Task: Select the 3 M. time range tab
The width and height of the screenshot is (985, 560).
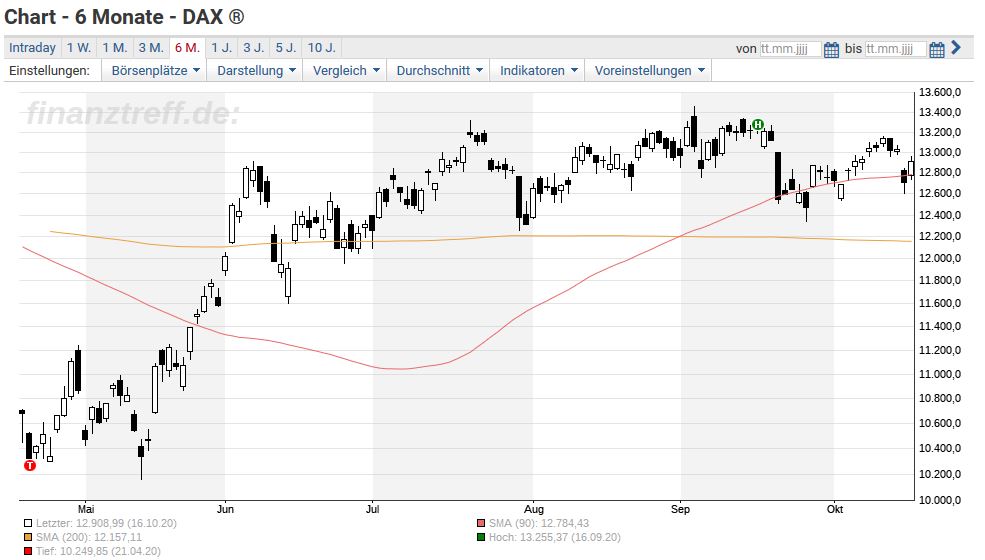Action: tap(151, 48)
